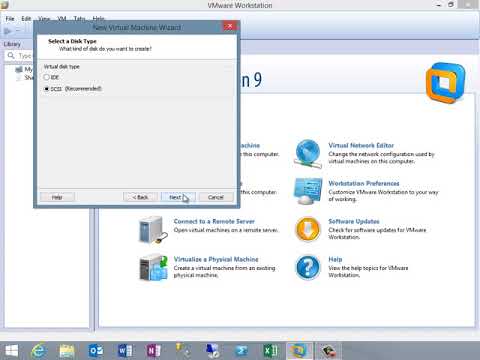Image resolution: width=480 pixels, height=360 pixels.
Task: Click the Connect to a Remote Server icon
Action: (x=153, y=229)
